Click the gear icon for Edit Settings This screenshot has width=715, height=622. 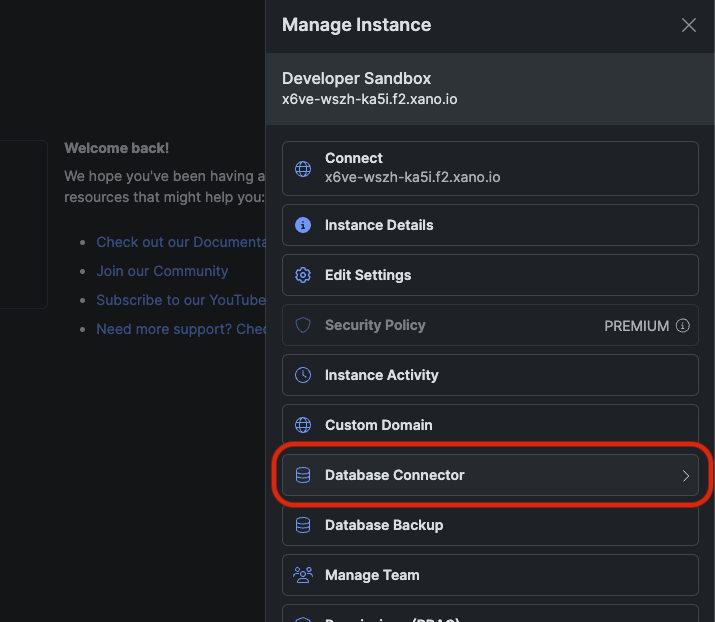pos(303,275)
